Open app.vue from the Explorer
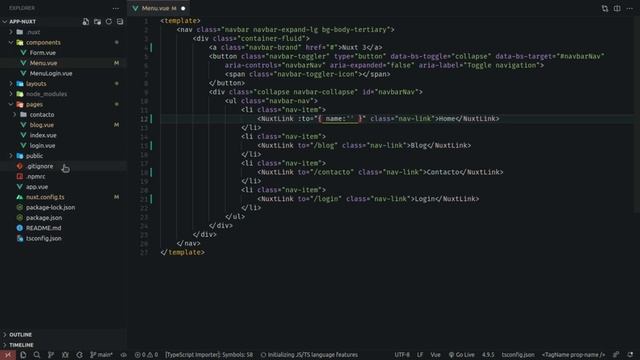This screenshot has height=360, width=640. click(x=63, y=187)
